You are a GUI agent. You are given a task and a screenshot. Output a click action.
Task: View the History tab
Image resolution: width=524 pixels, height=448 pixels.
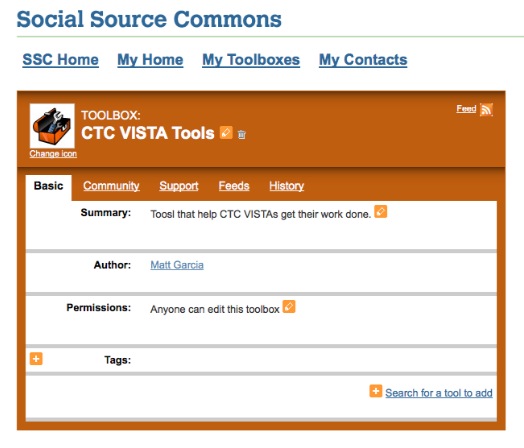click(287, 186)
